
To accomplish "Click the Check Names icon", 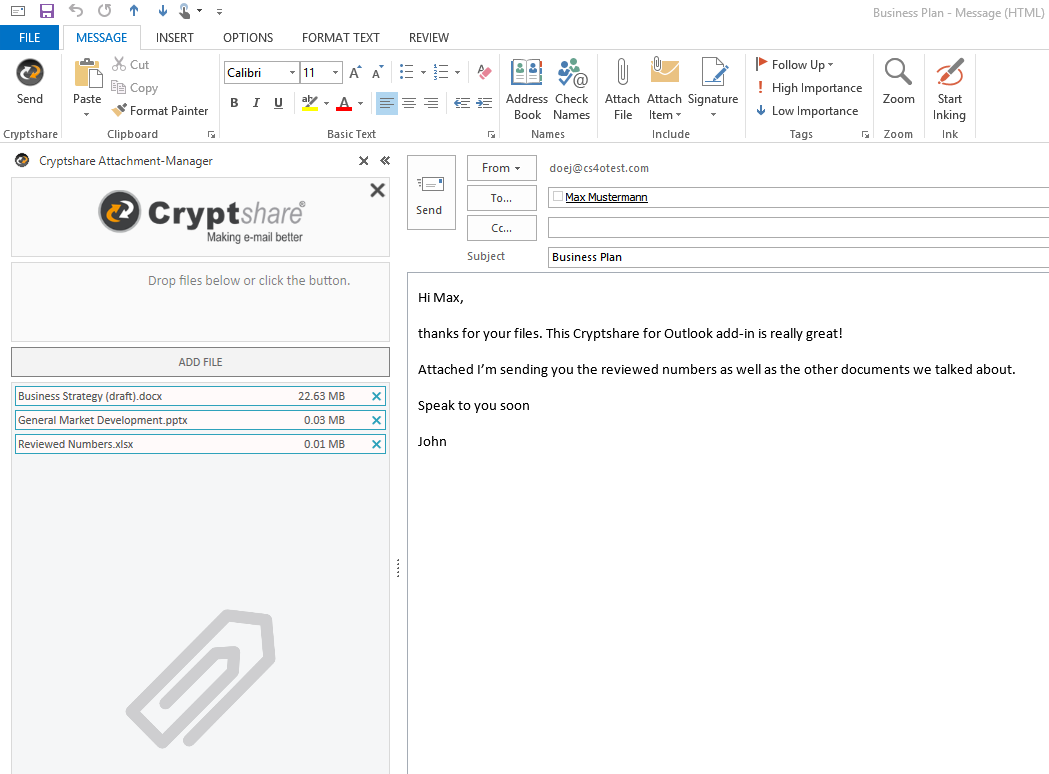I will point(571,88).
